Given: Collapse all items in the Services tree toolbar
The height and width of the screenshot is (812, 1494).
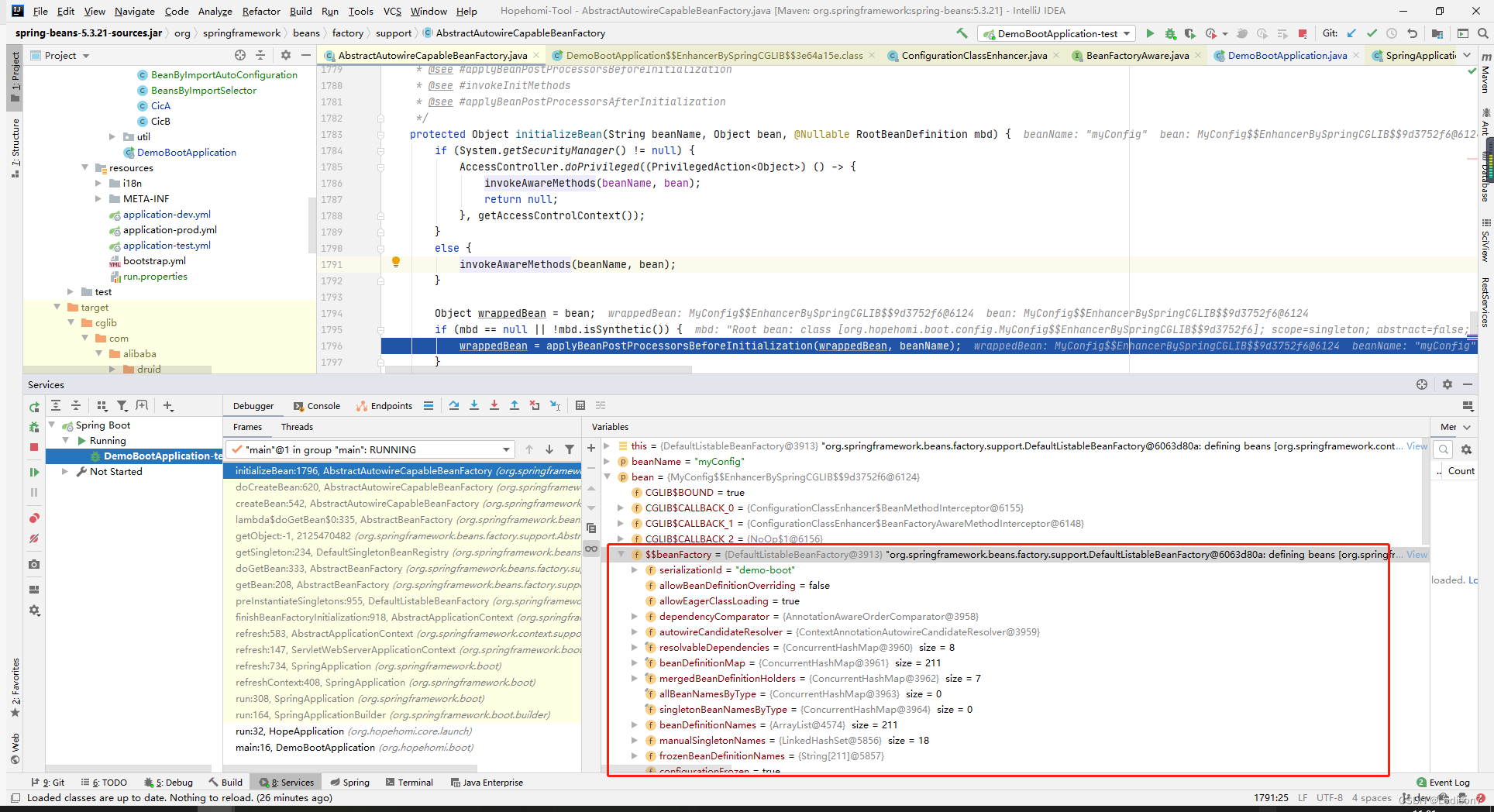Looking at the screenshot, I should pos(76,405).
